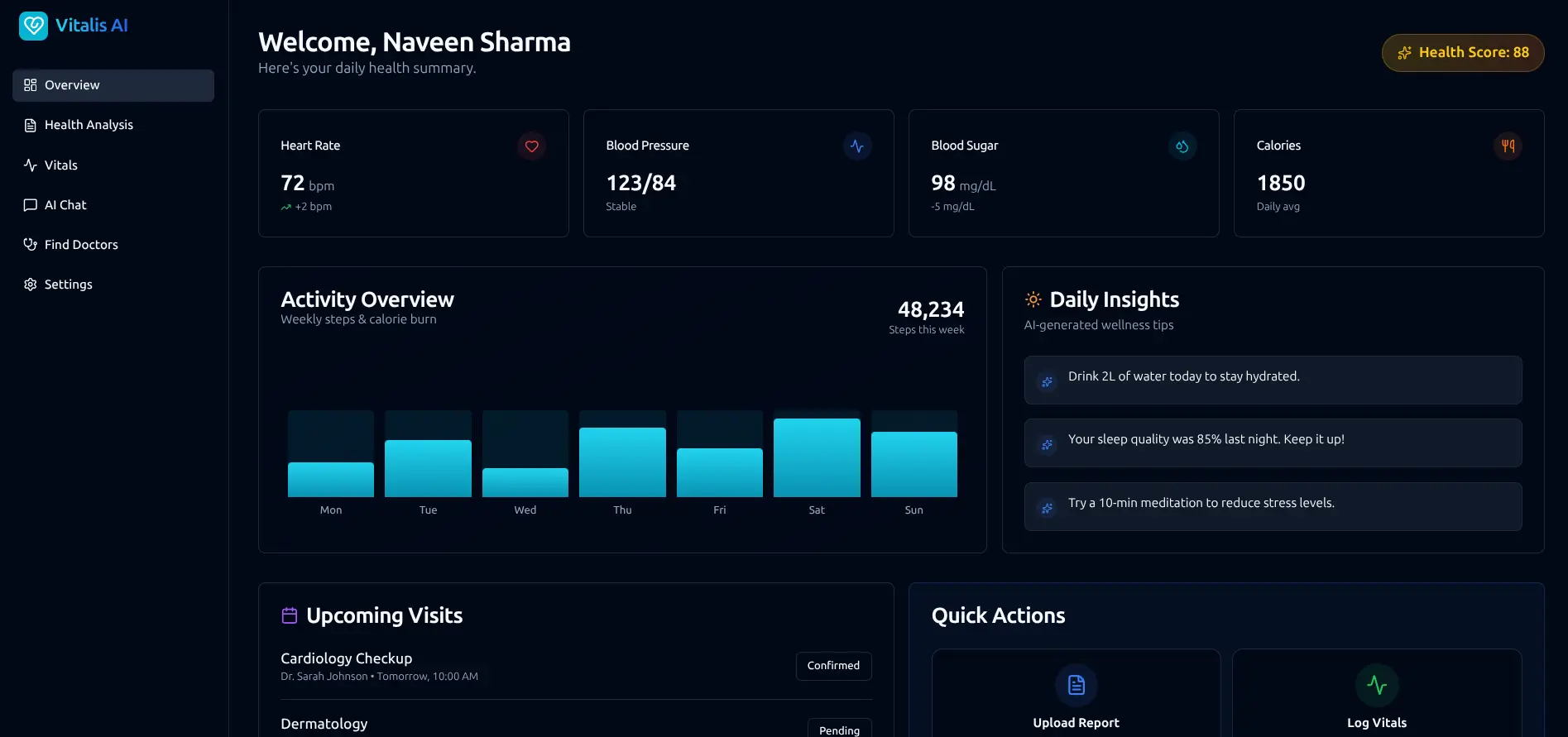Click the Health Score: 88 badge
1568x737 pixels.
pos(1462,53)
